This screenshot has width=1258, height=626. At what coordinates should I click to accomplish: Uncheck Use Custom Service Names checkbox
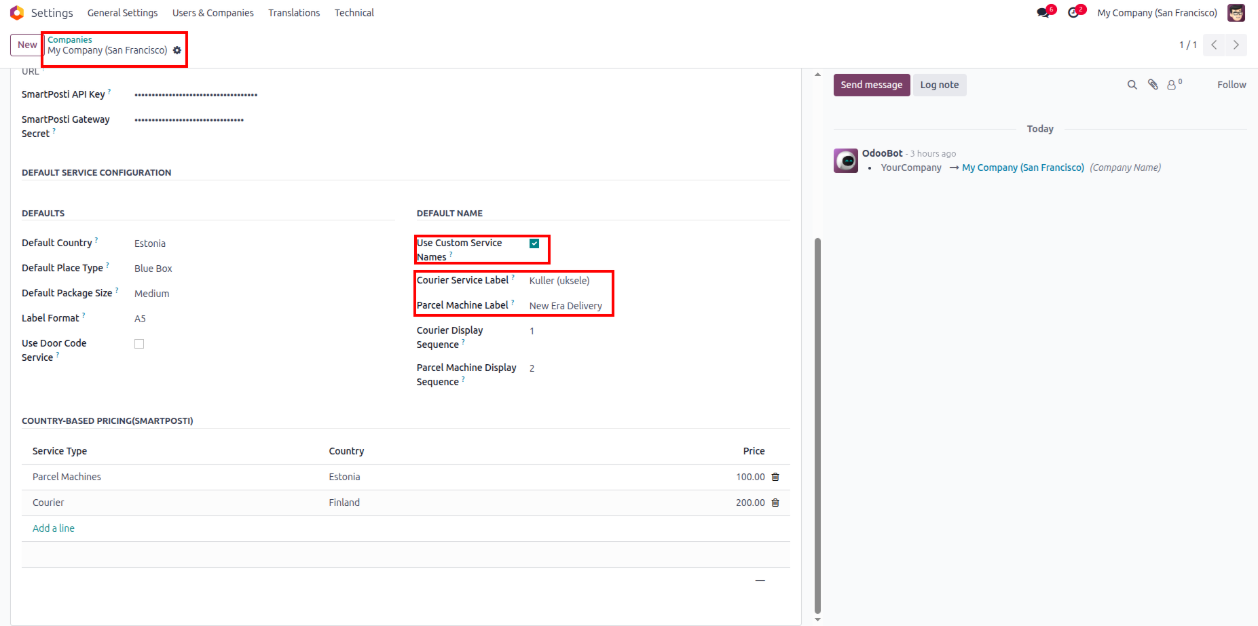(x=534, y=243)
